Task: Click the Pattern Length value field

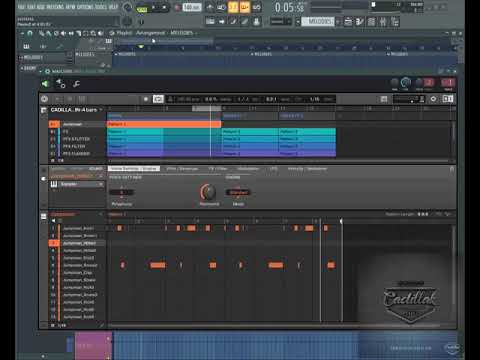Action: tap(423, 214)
